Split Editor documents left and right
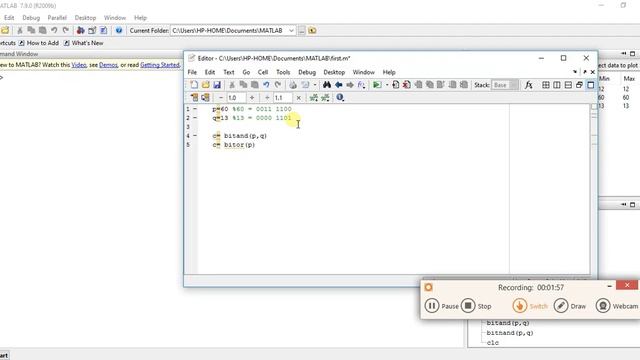640x360 pixels. [x=557, y=85]
